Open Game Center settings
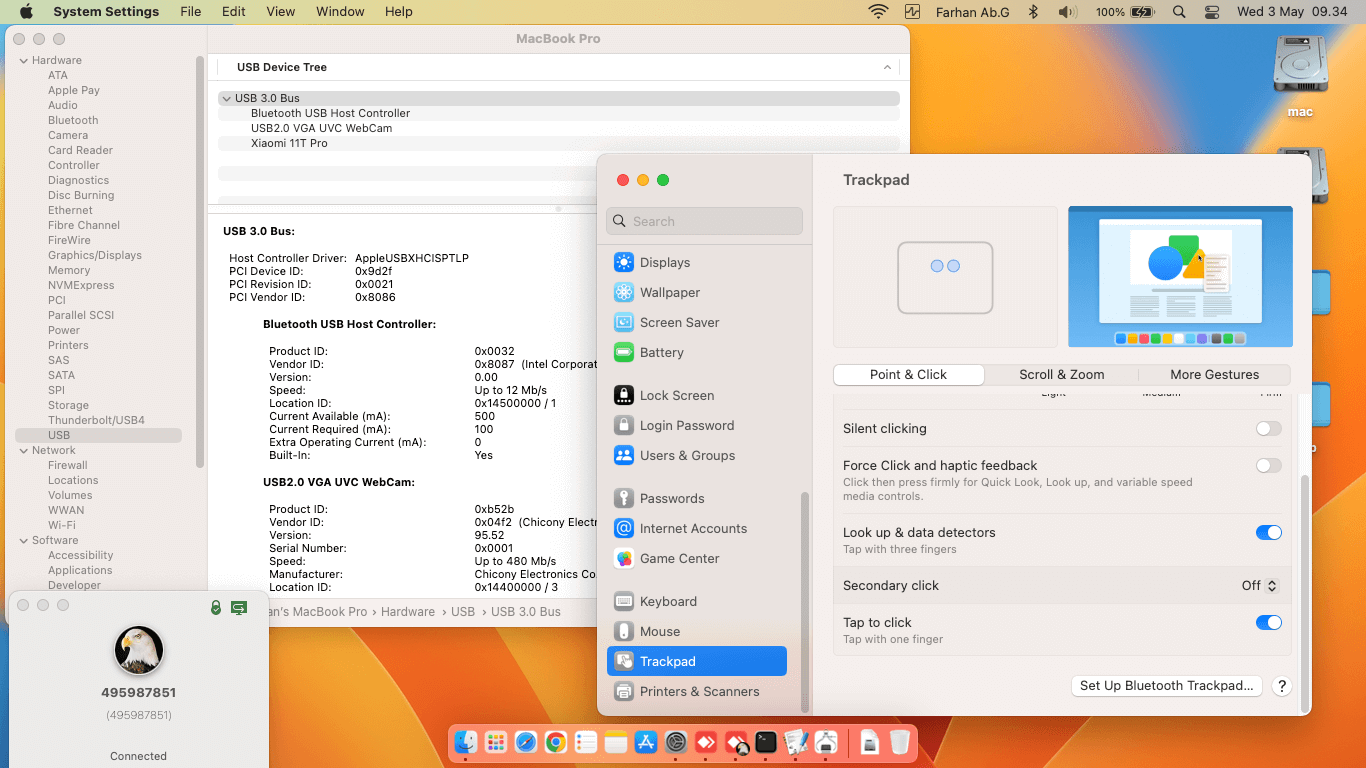This screenshot has width=1366, height=768. (x=679, y=558)
